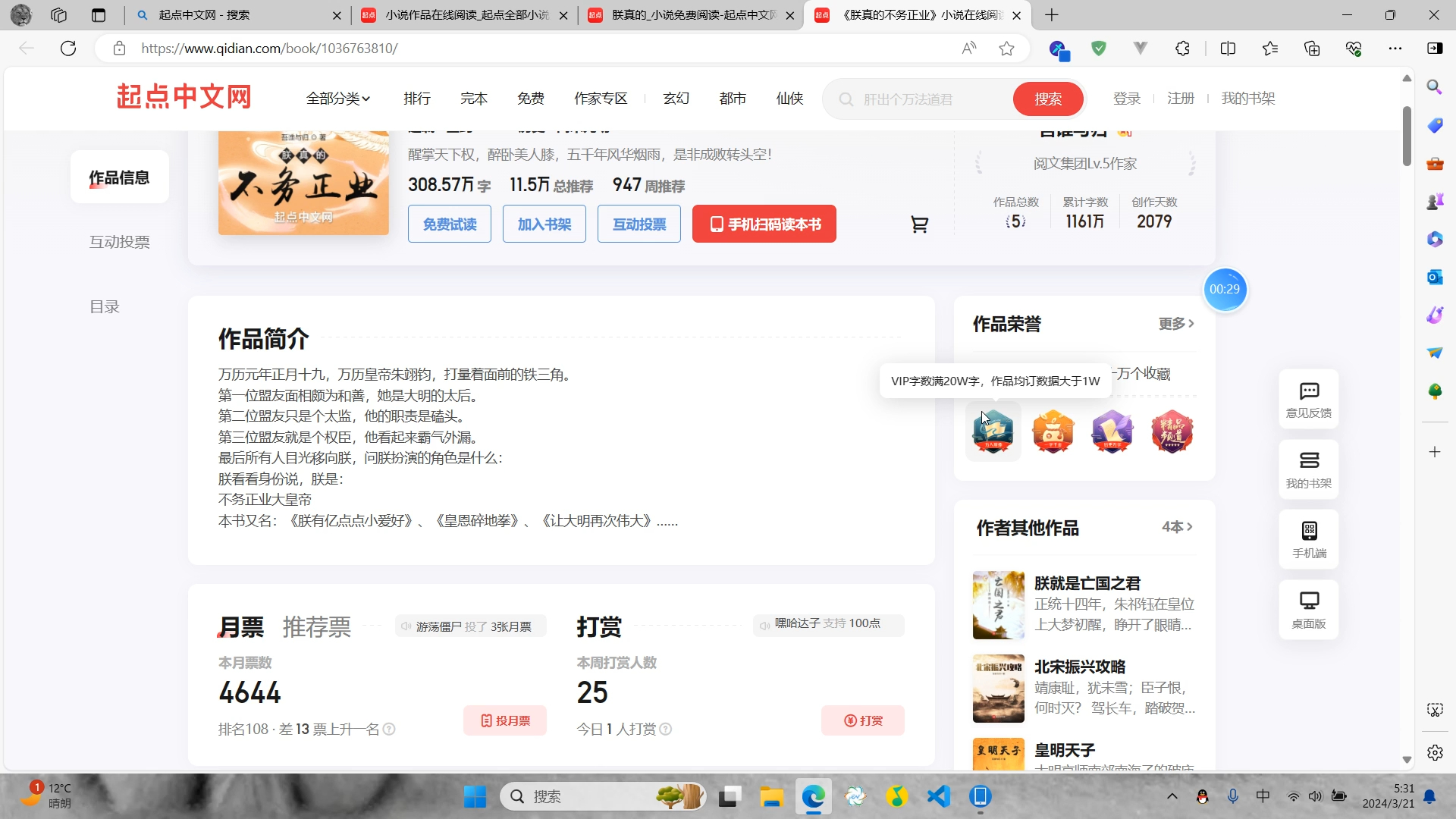Open 手机端 QR floating button
1456x819 pixels.
(1309, 540)
